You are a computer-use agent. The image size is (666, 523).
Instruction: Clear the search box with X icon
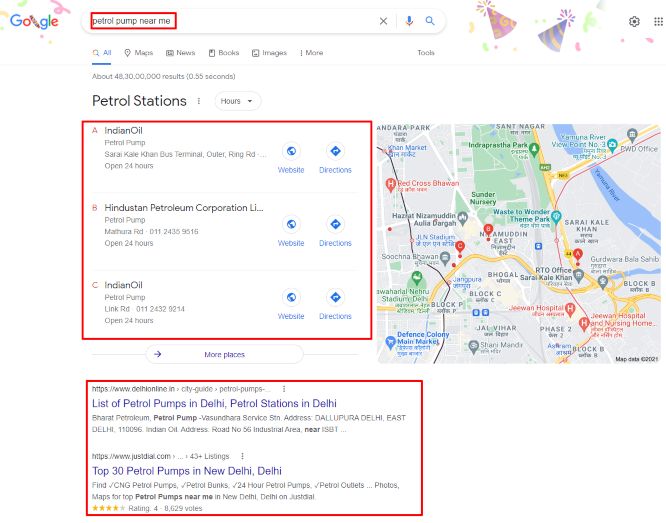[x=383, y=21]
